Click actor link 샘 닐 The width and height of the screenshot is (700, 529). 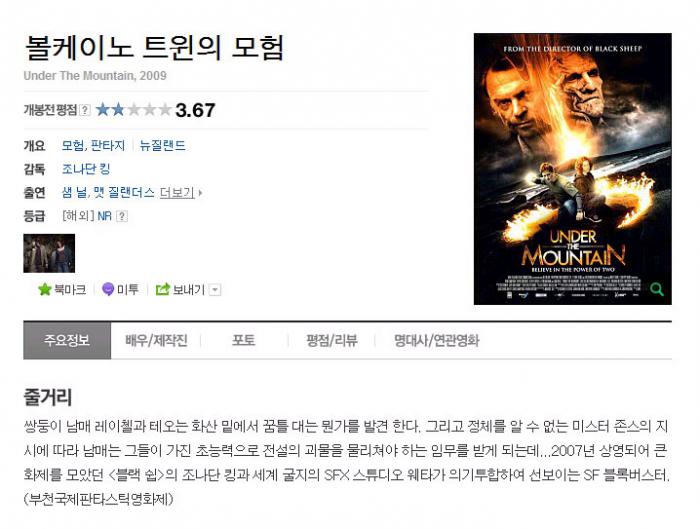coord(74,192)
